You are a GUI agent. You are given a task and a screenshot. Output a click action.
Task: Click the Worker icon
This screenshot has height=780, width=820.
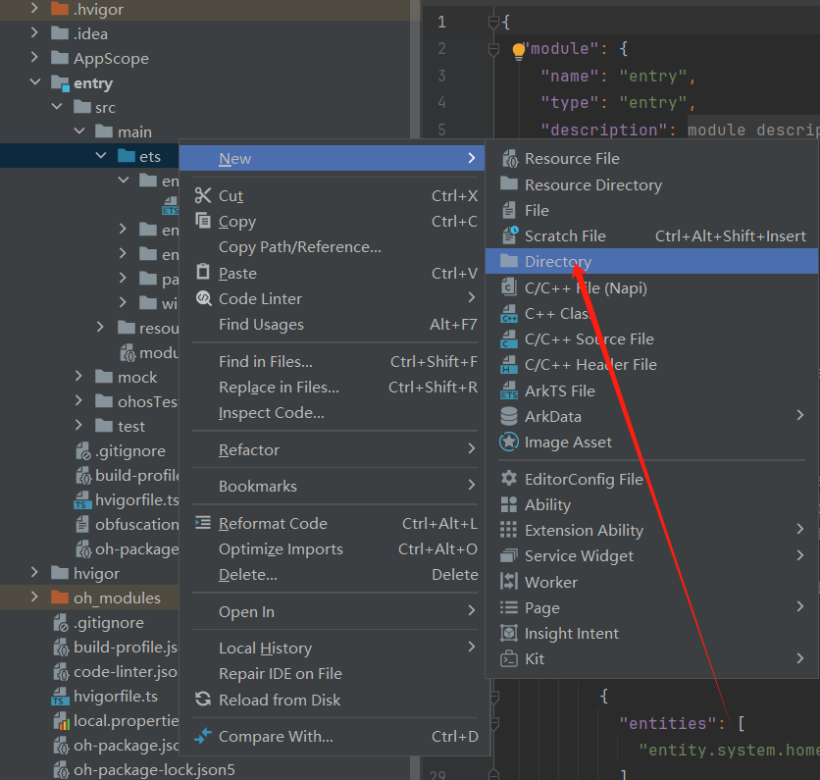point(509,581)
